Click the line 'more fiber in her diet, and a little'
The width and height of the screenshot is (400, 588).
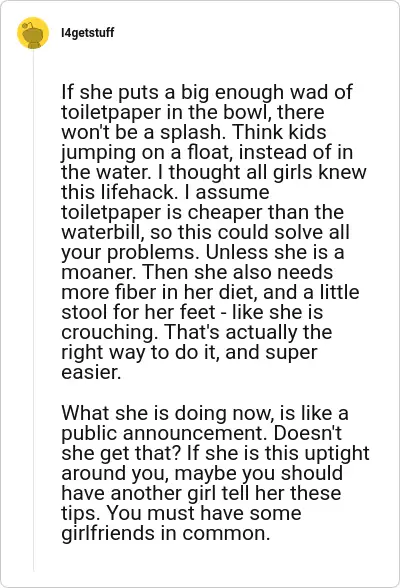pyautogui.click(x=210, y=292)
